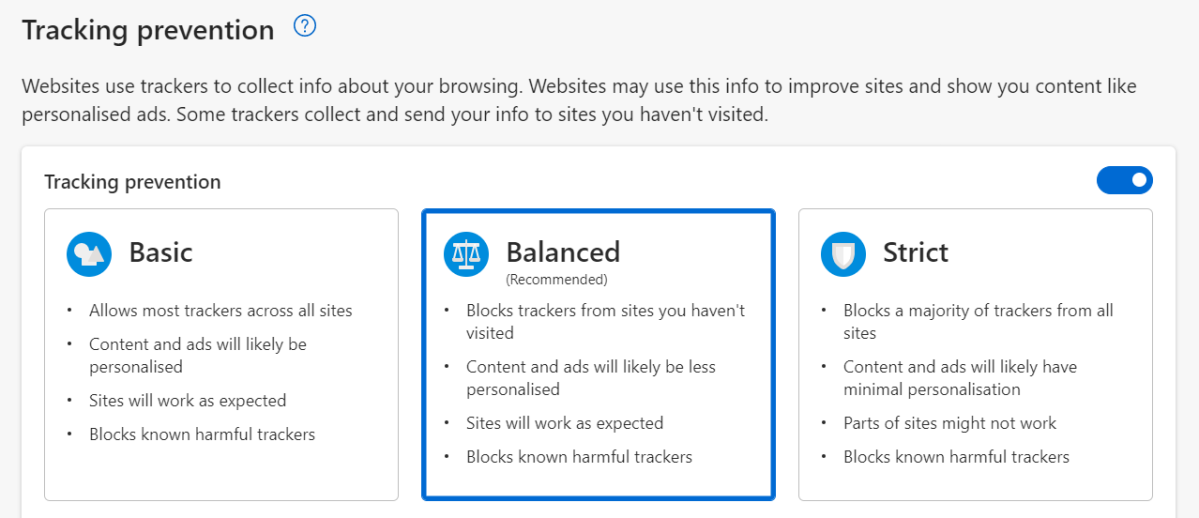Screen dimensions: 1199x518
Task: Open the Tracking prevention help question-mark icon
Action: coord(305,28)
